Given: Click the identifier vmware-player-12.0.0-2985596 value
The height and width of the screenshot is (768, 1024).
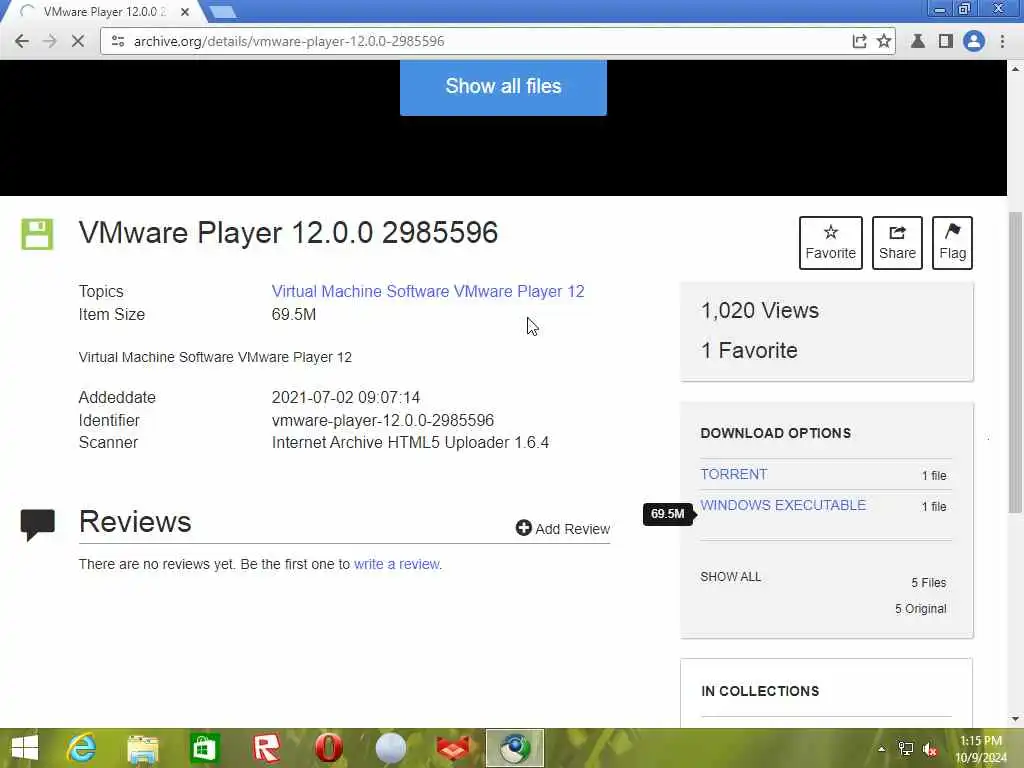Looking at the screenshot, I should 383,421.
